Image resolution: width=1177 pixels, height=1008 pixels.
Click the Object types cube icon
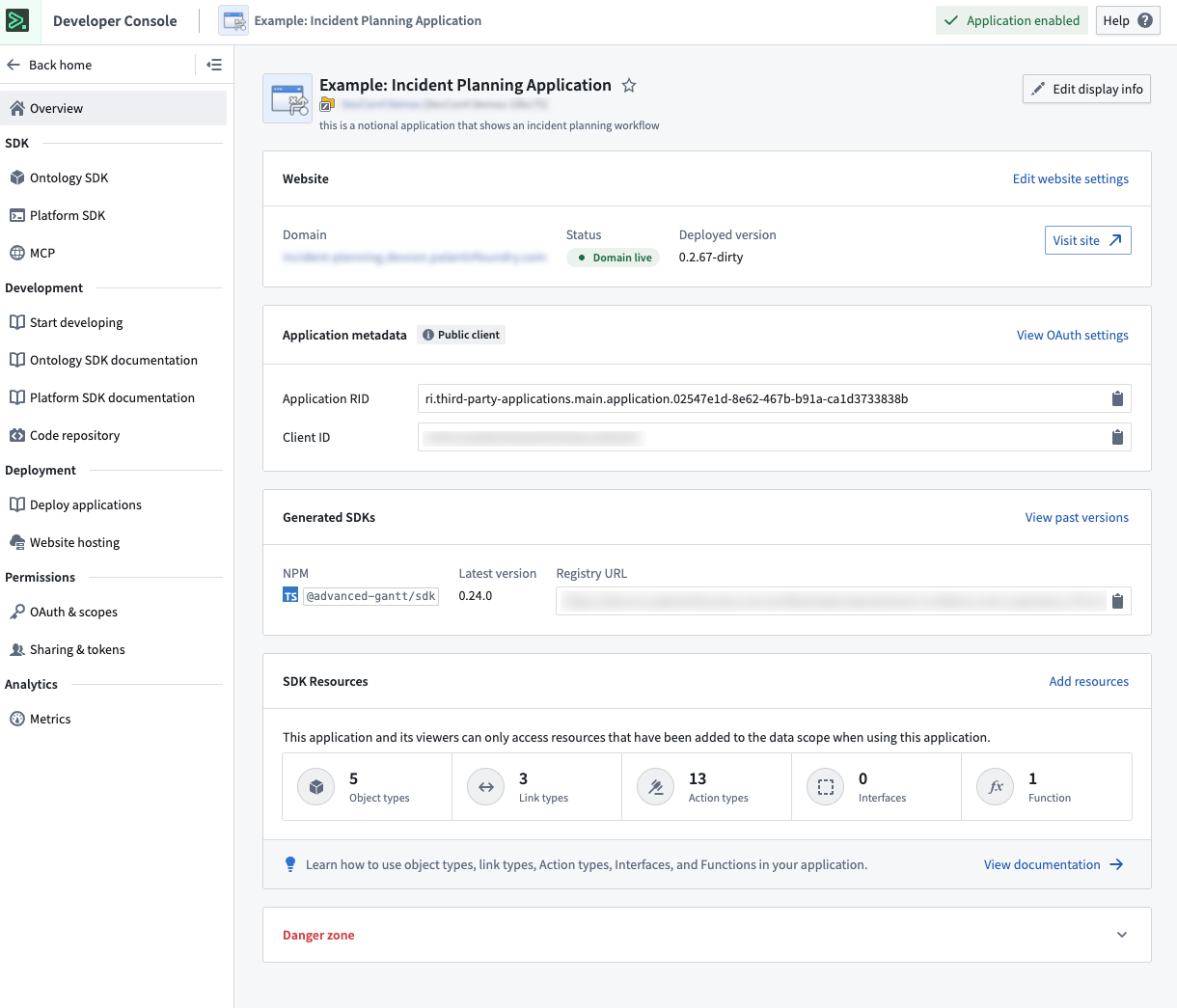click(315, 787)
